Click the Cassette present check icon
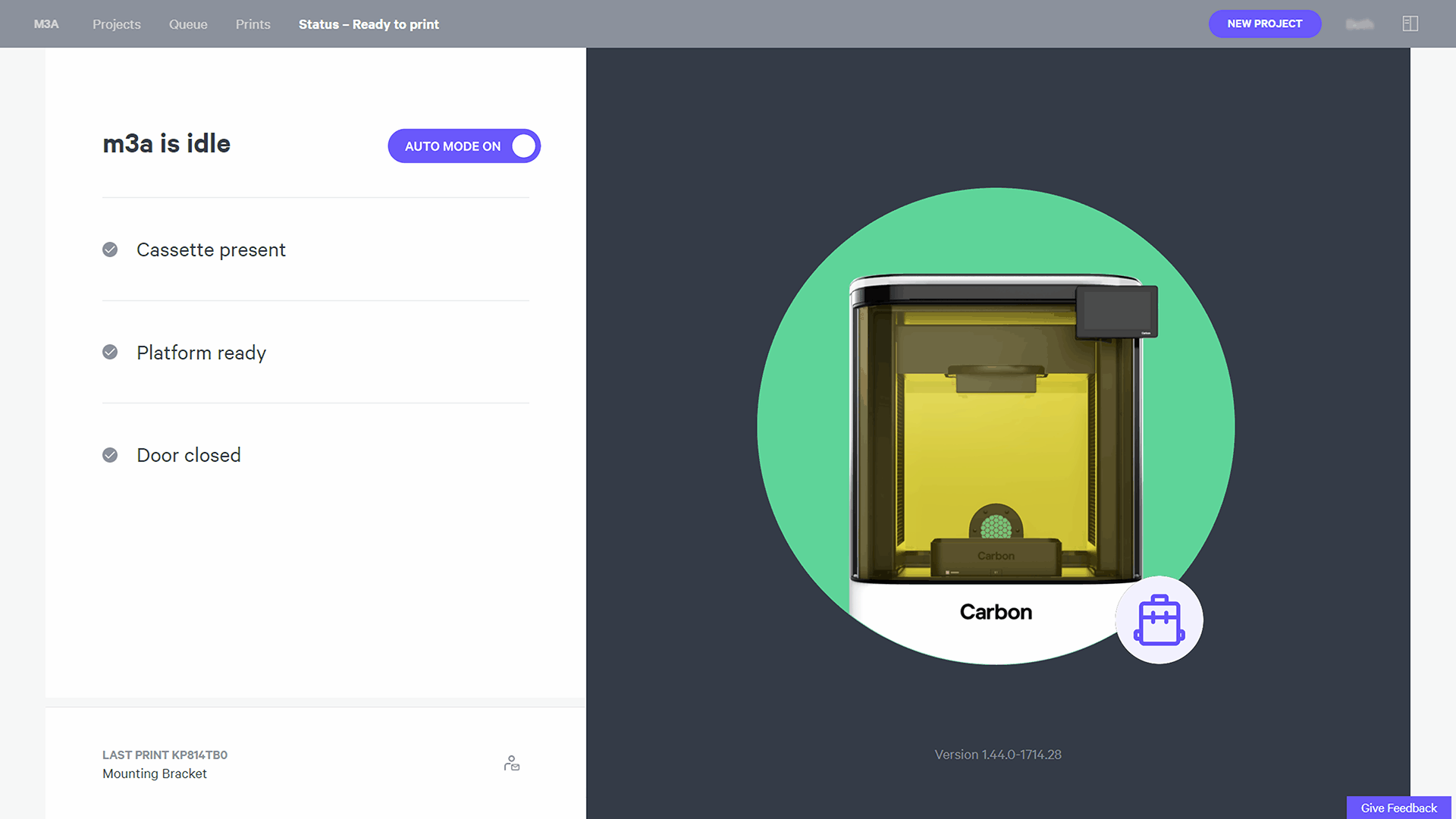Image resolution: width=1456 pixels, height=819 pixels. pos(110,249)
